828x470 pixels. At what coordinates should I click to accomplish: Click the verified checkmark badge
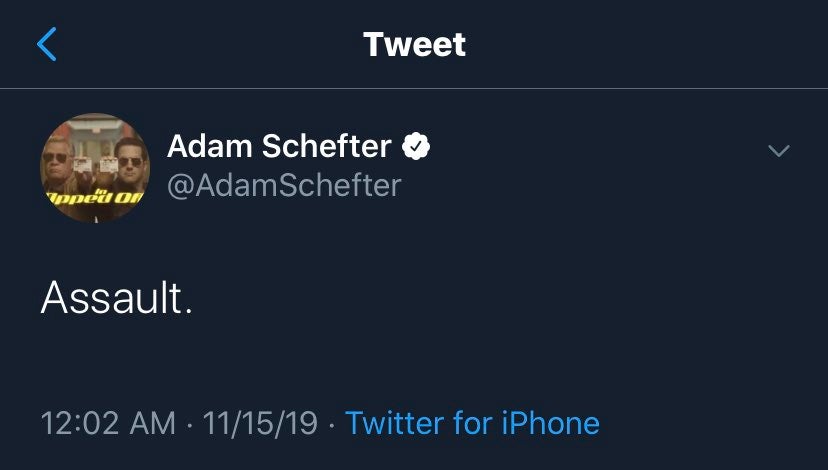(415, 148)
